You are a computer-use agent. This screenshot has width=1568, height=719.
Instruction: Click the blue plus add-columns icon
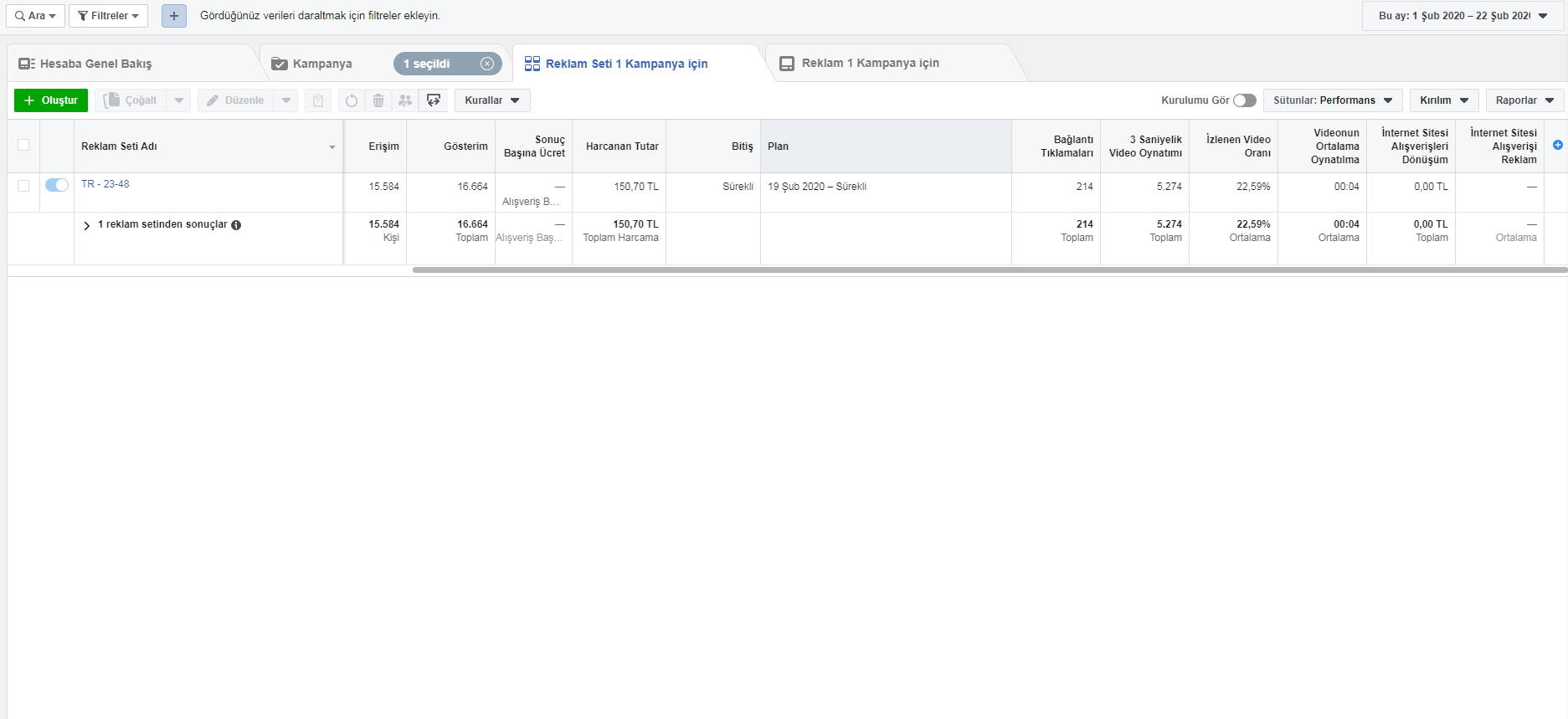[x=1557, y=145]
